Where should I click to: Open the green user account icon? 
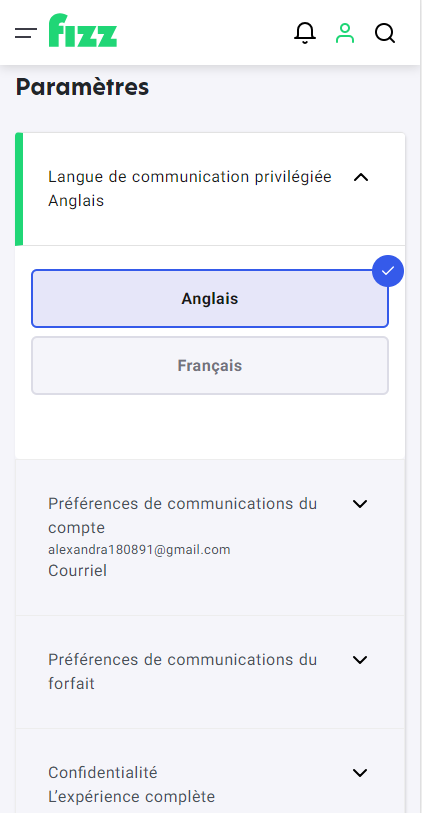(x=345, y=33)
